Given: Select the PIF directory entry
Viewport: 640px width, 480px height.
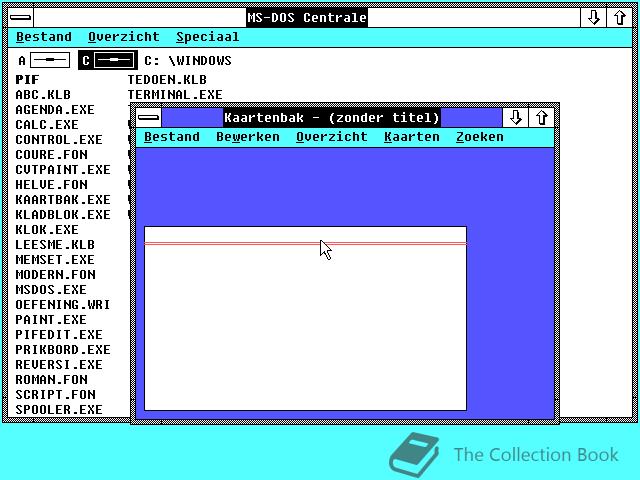Looking at the screenshot, I should 27,80.
